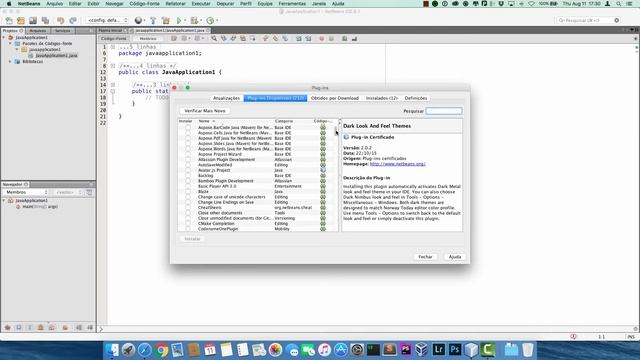This screenshot has width=640, height=360.
Task: Collapse the JavaApplication1 project node
Action: [4, 38]
